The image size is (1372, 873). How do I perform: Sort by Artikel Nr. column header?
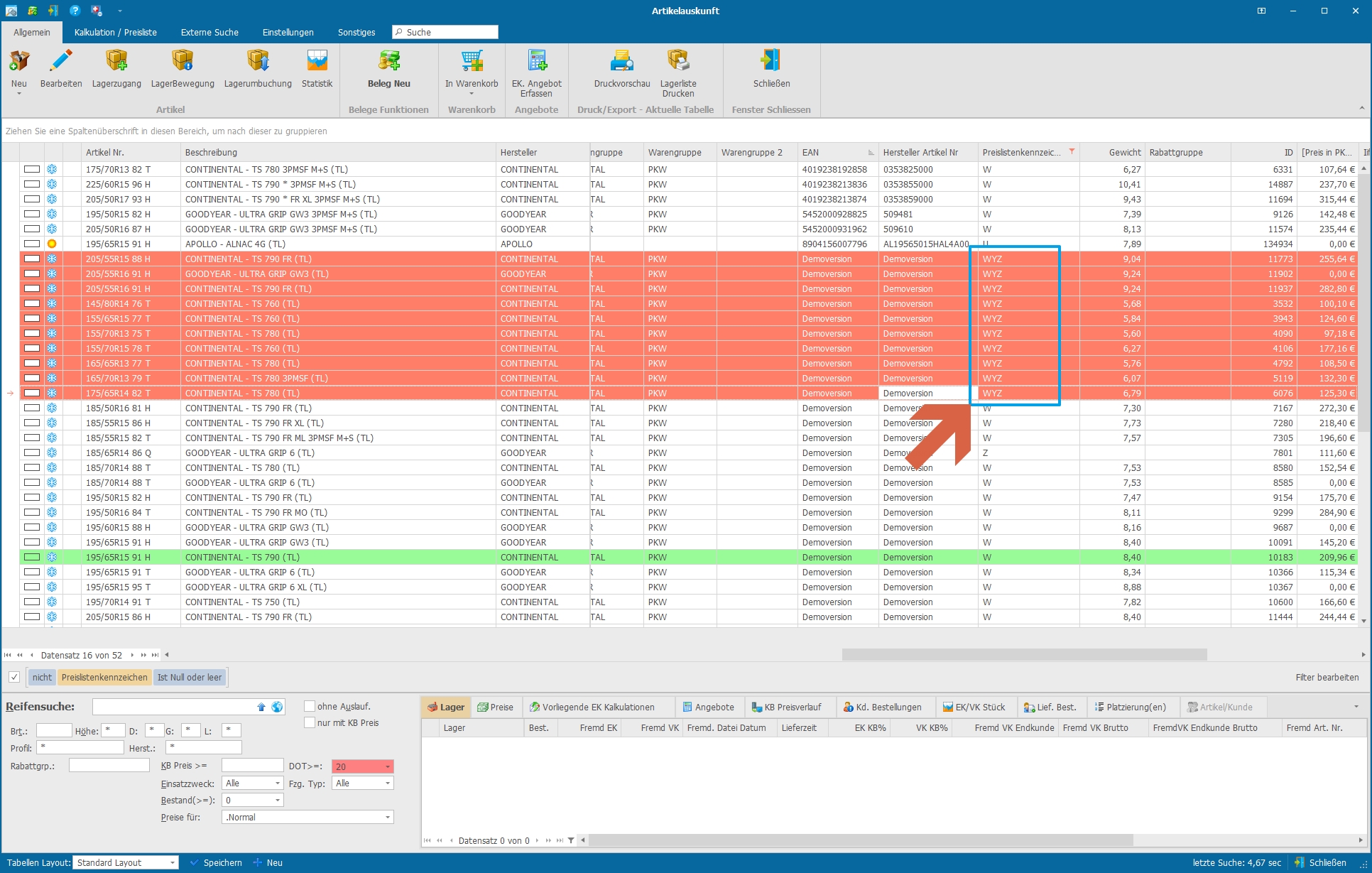[x=131, y=152]
